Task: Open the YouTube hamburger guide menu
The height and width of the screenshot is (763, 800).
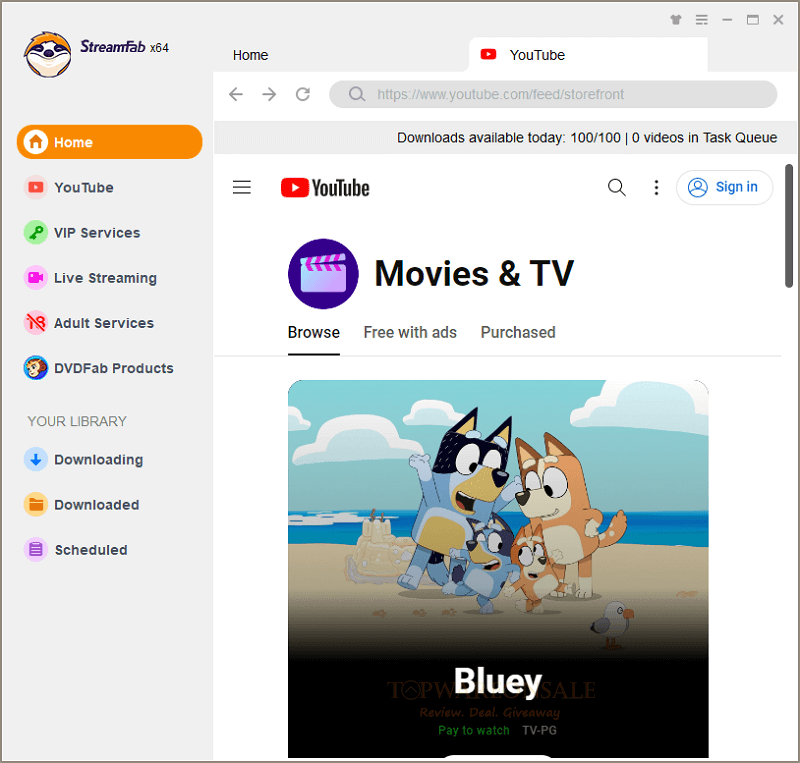Action: [242, 187]
